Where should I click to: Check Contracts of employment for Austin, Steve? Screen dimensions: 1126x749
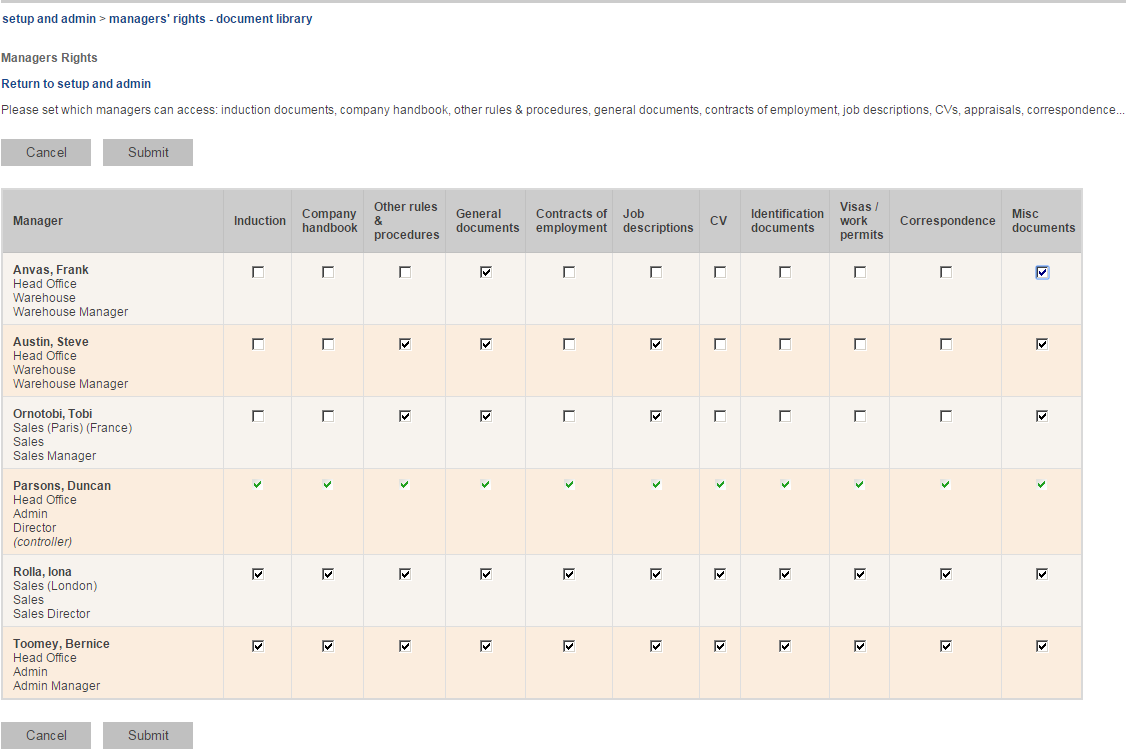click(569, 344)
